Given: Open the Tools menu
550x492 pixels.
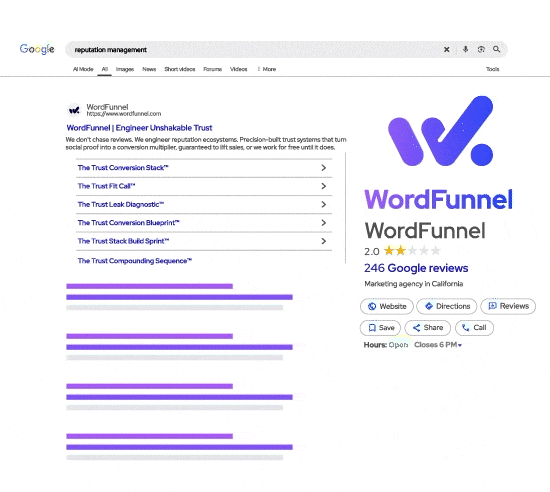Looking at the screenshot, I should click(x=492, y=69).
